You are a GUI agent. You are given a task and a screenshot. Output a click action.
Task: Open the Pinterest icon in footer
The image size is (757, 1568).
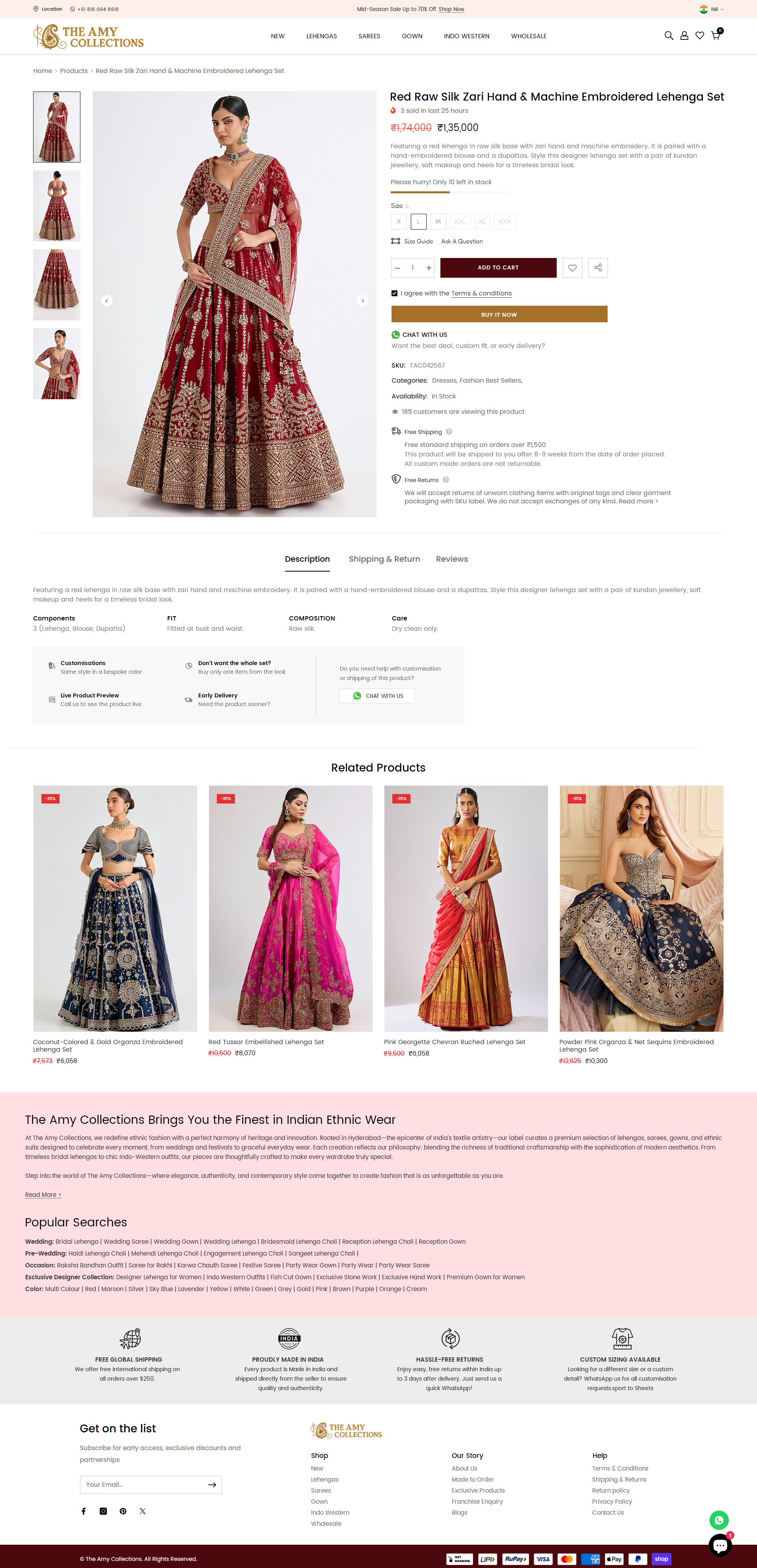[x=123, y=1511]
